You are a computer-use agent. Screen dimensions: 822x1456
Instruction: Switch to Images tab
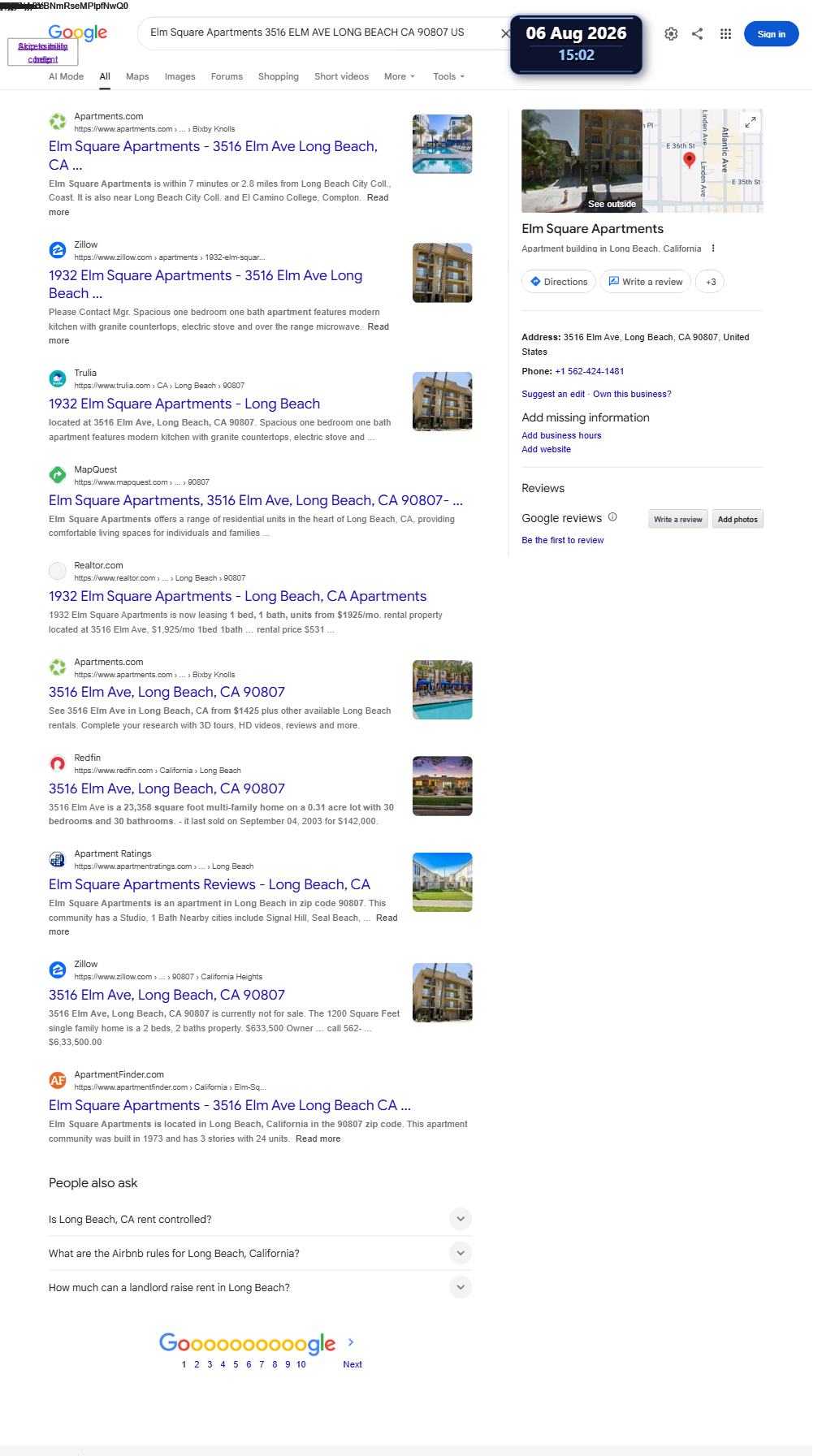[x=180, y=76]
